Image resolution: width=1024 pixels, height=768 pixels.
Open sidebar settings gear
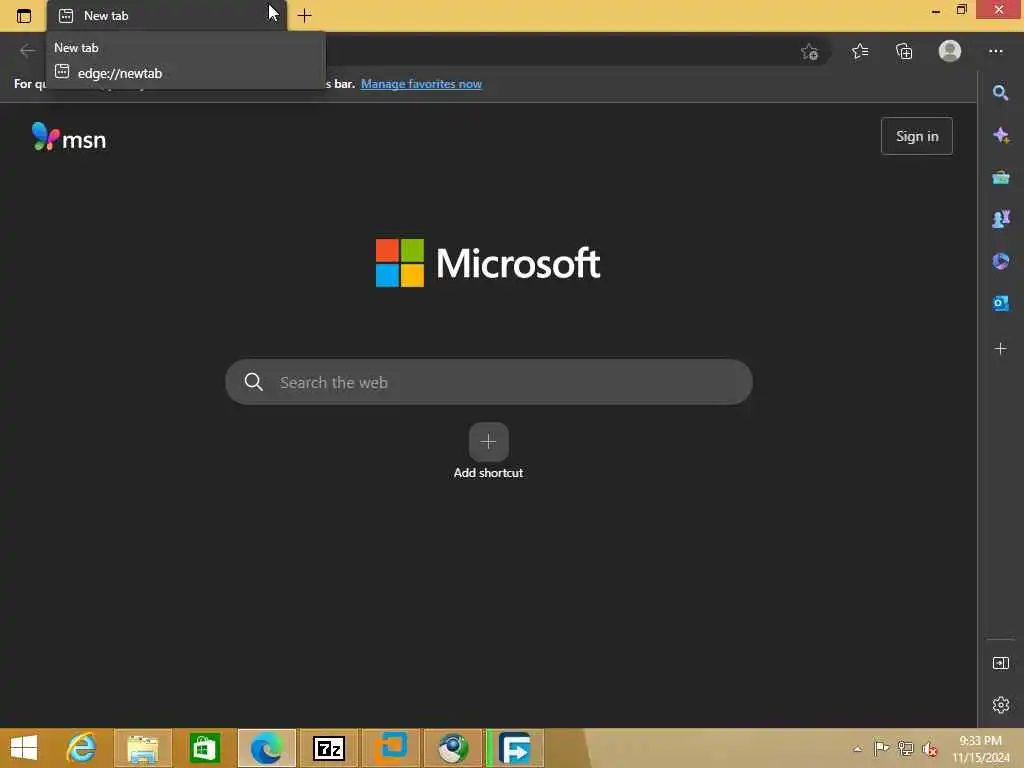tap(1000, 705)
